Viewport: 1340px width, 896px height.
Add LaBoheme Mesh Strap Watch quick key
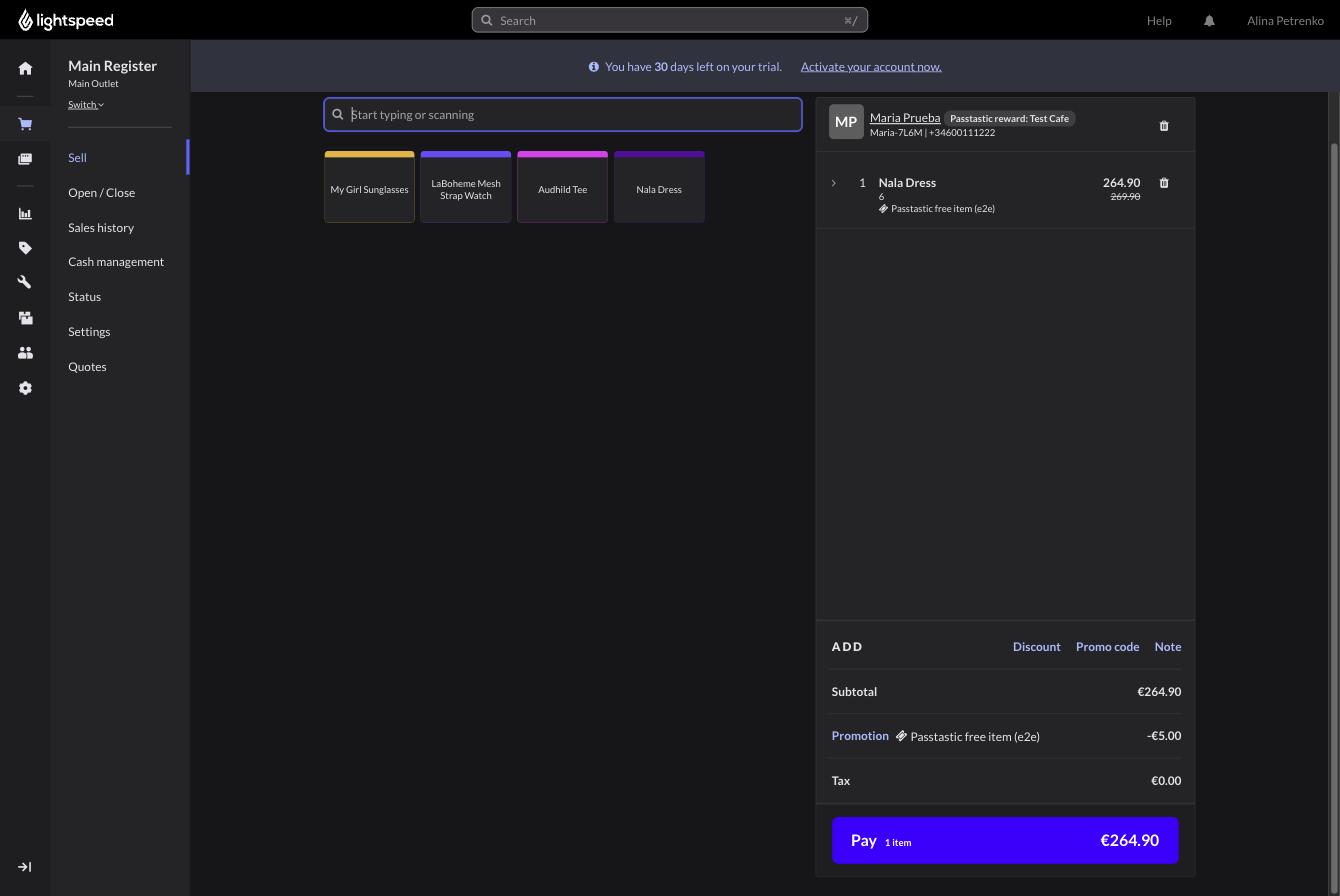coord(466,187)
